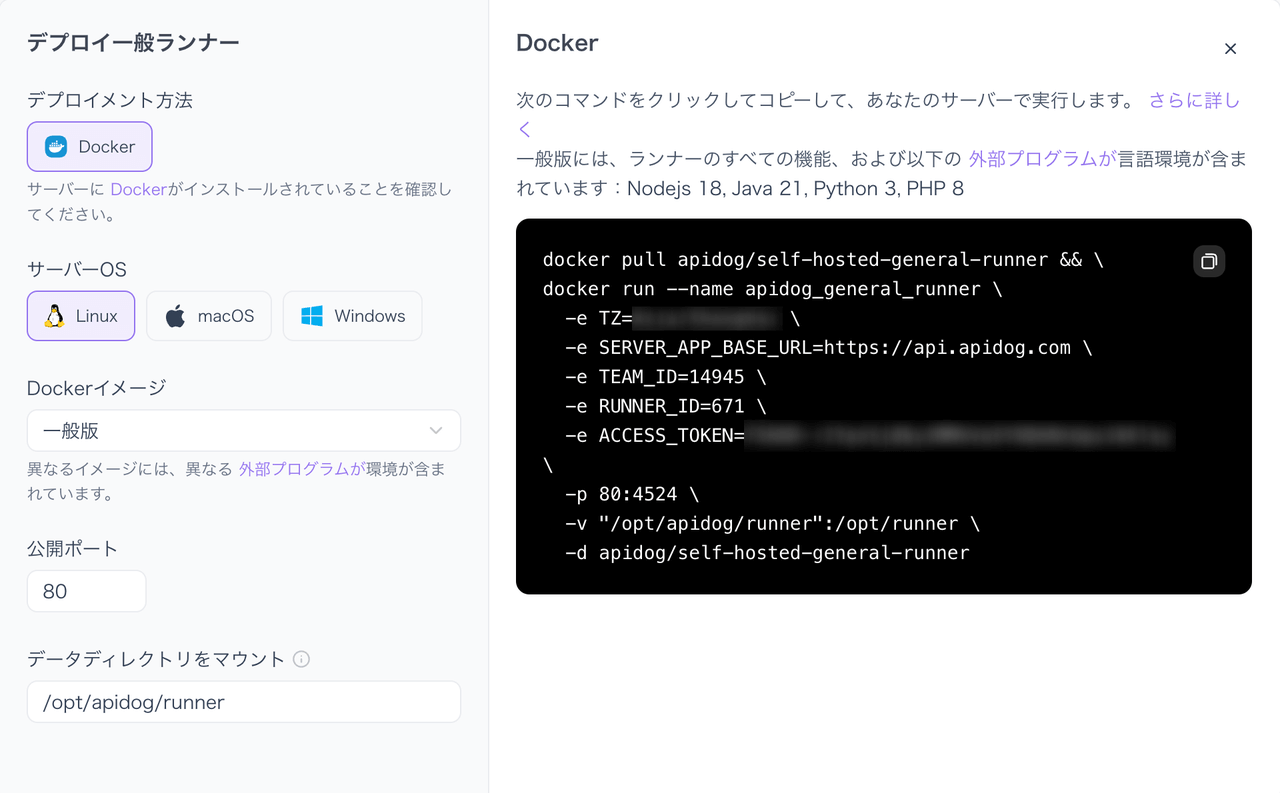Click the デプロイメント方法 label
1280x793 pixels.
click(110, 100)
